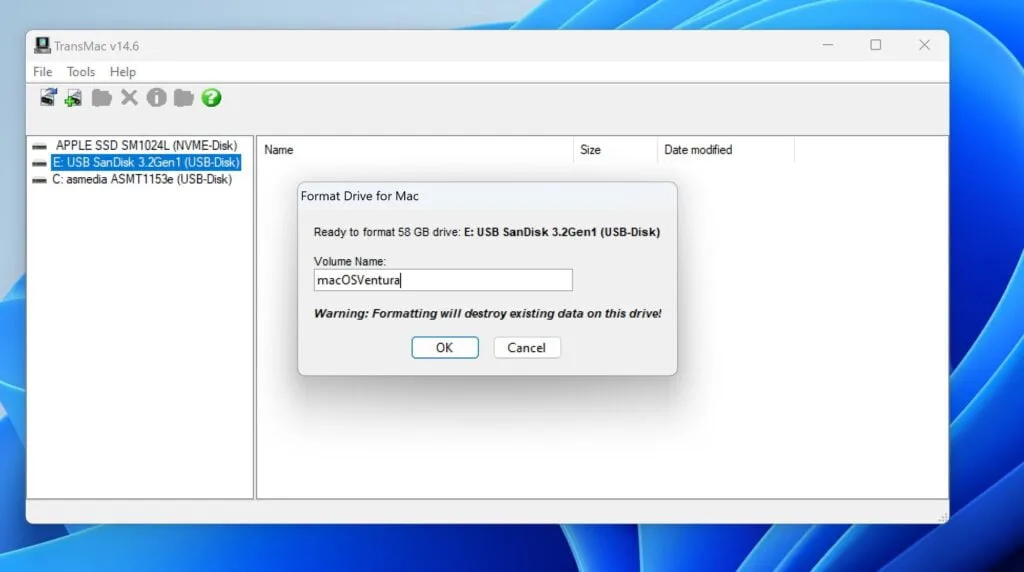Screen dimensions: 1024x572
Task: Click the greyed folder icon before the X
Action: [101, 98]
